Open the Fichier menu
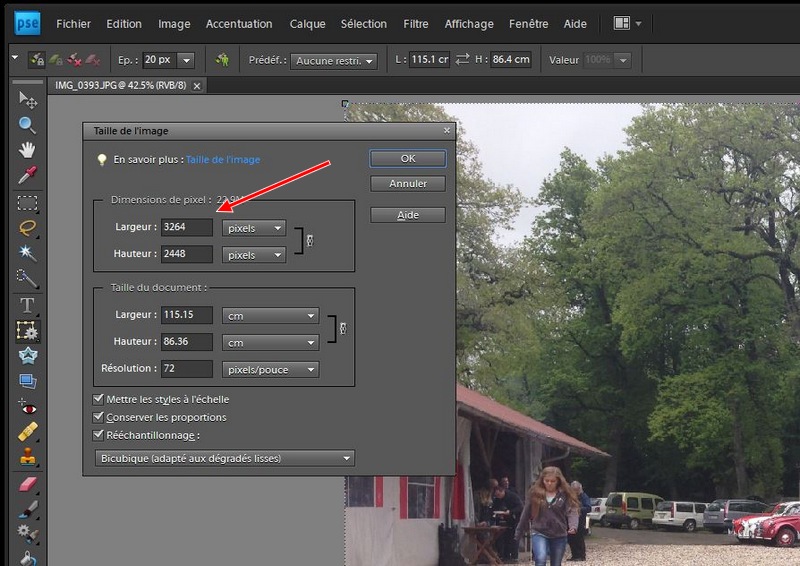The width and height of the screenshot is (800, 566). (x=73, y=24)
